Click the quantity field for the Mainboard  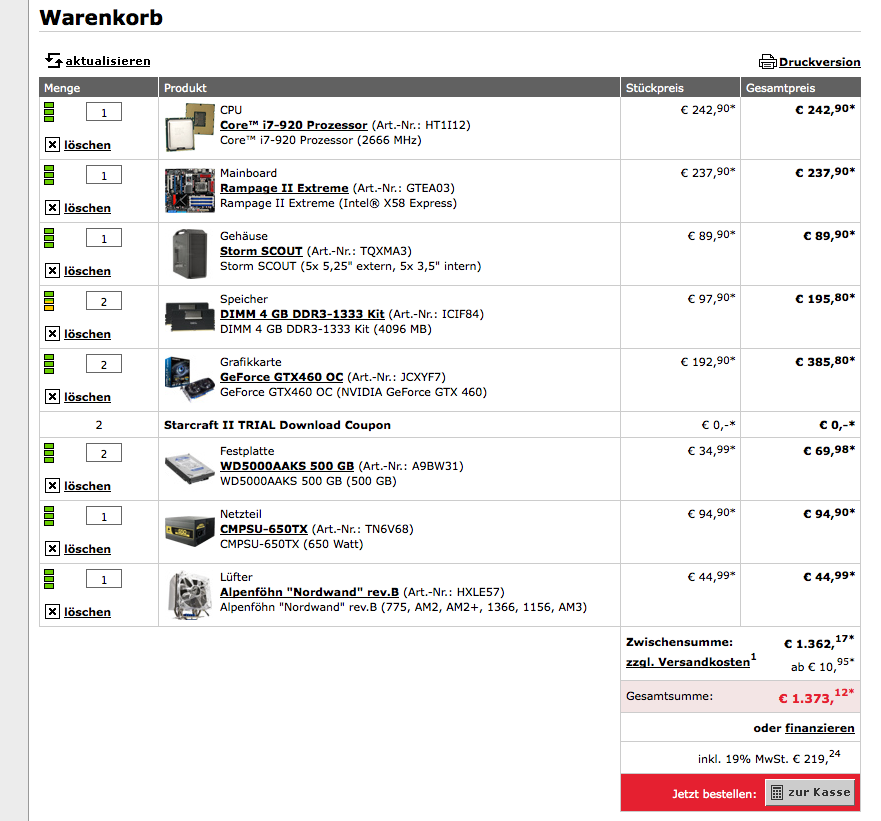(104, 175)
